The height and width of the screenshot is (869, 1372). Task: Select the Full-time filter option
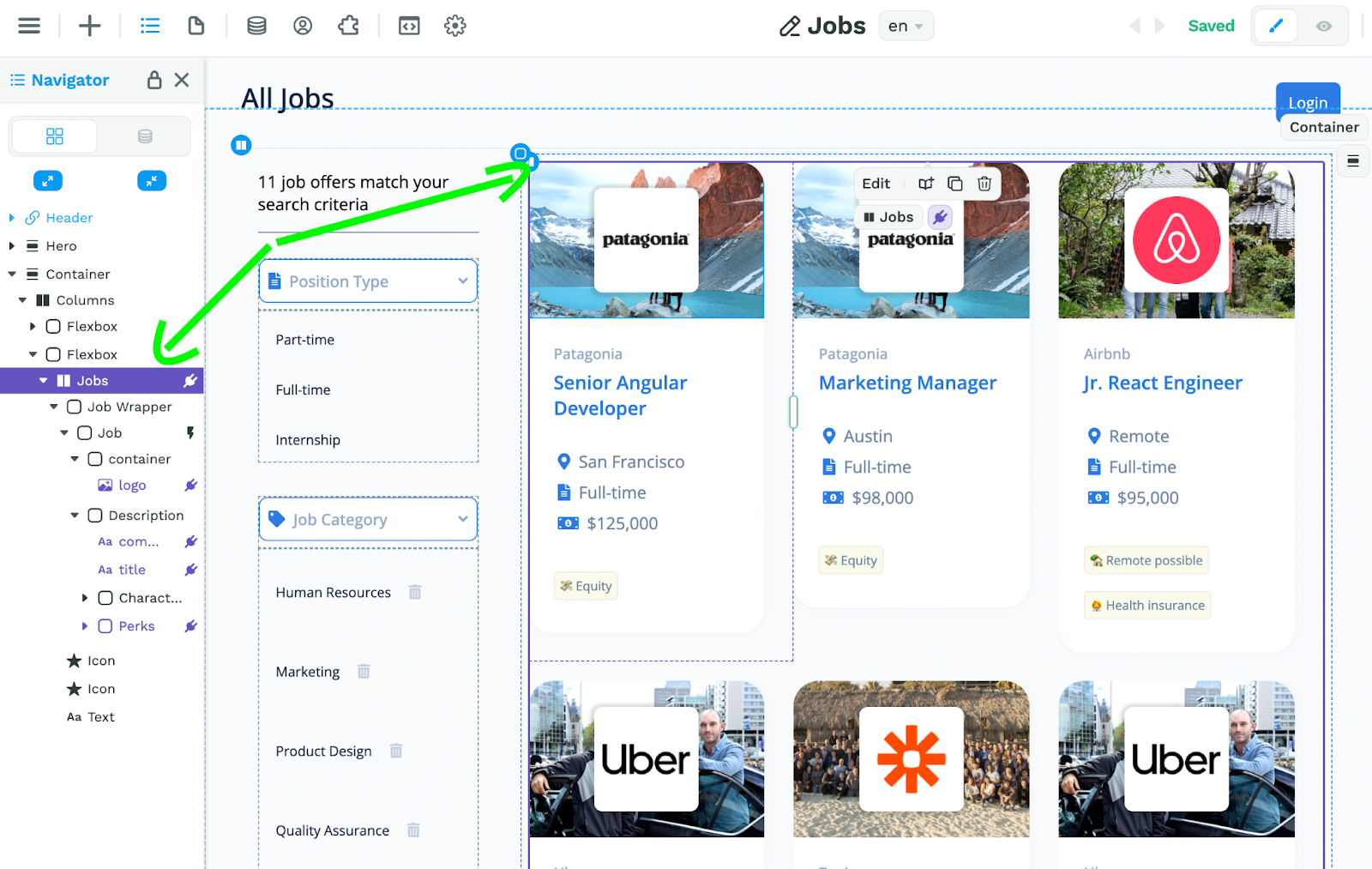303,389
